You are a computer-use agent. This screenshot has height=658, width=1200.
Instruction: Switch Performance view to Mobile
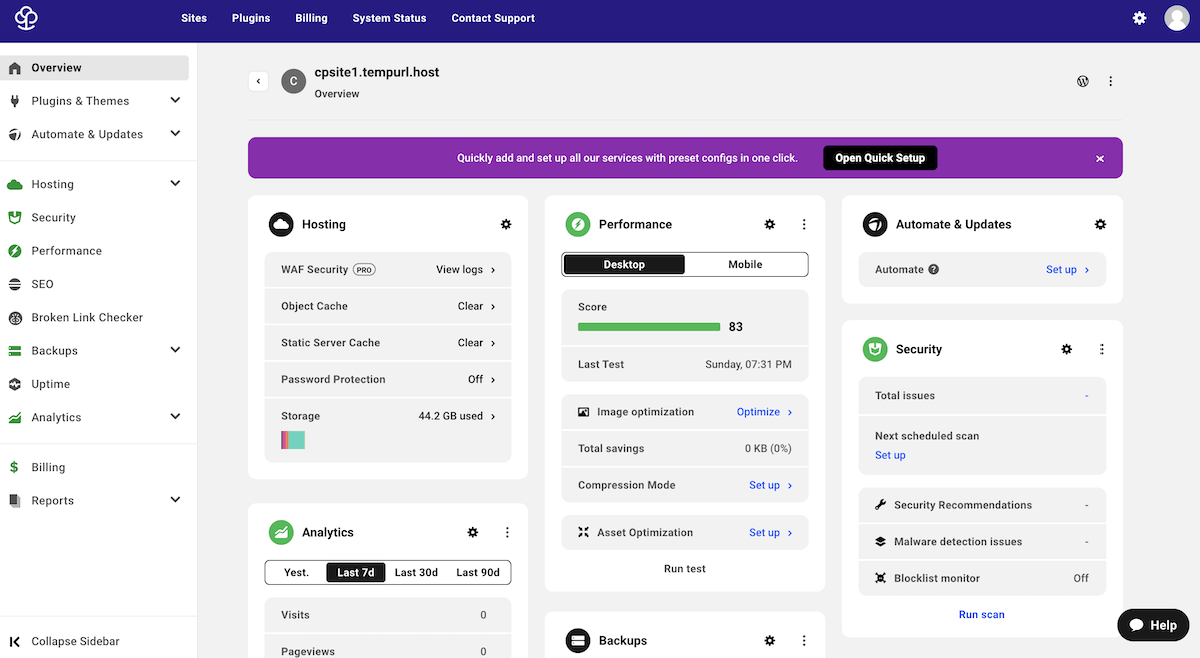[x=745, y=264]
